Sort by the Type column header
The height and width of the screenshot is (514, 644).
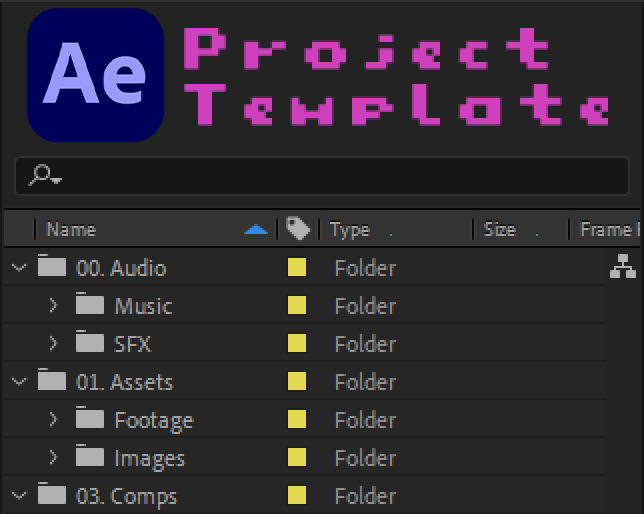tap(350, 230)
